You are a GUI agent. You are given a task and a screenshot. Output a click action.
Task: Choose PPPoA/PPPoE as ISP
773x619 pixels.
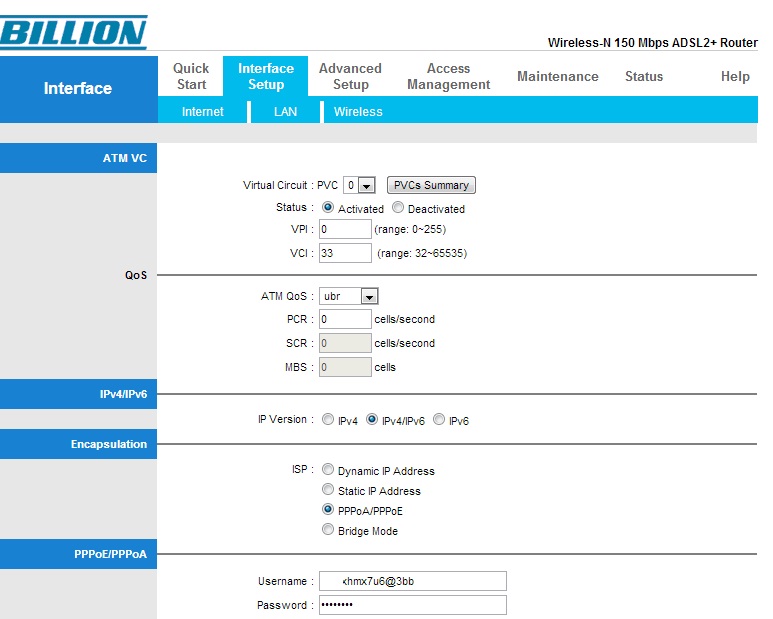click(x=328, y=509)
